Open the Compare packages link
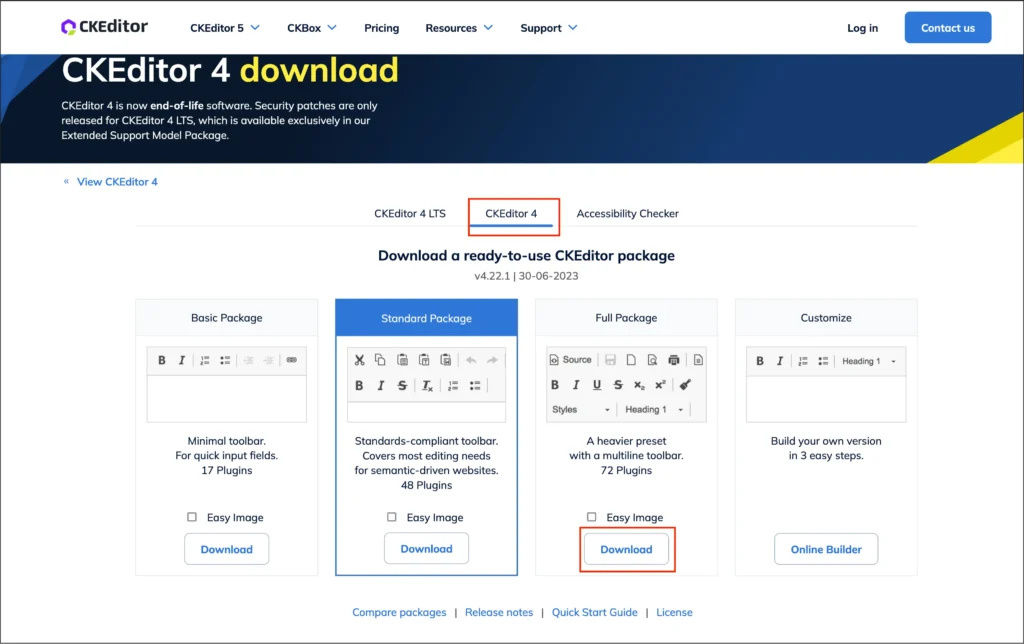Viewport: 1024px width, 644px height. pyautogui.click(x=399, y=612)
